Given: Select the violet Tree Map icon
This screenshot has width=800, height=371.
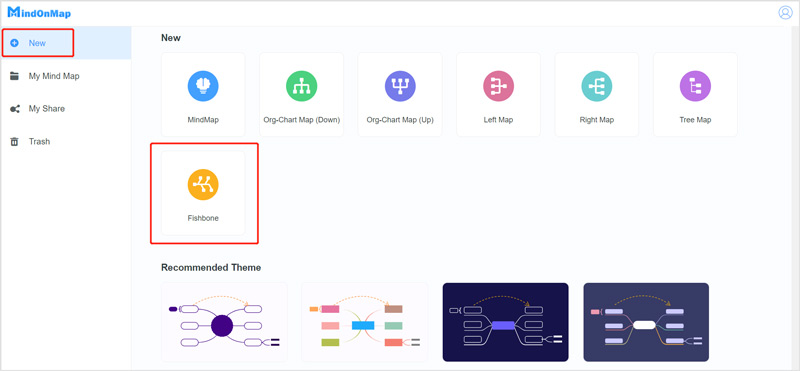Looking at the screenshot, I should [695, 86].
